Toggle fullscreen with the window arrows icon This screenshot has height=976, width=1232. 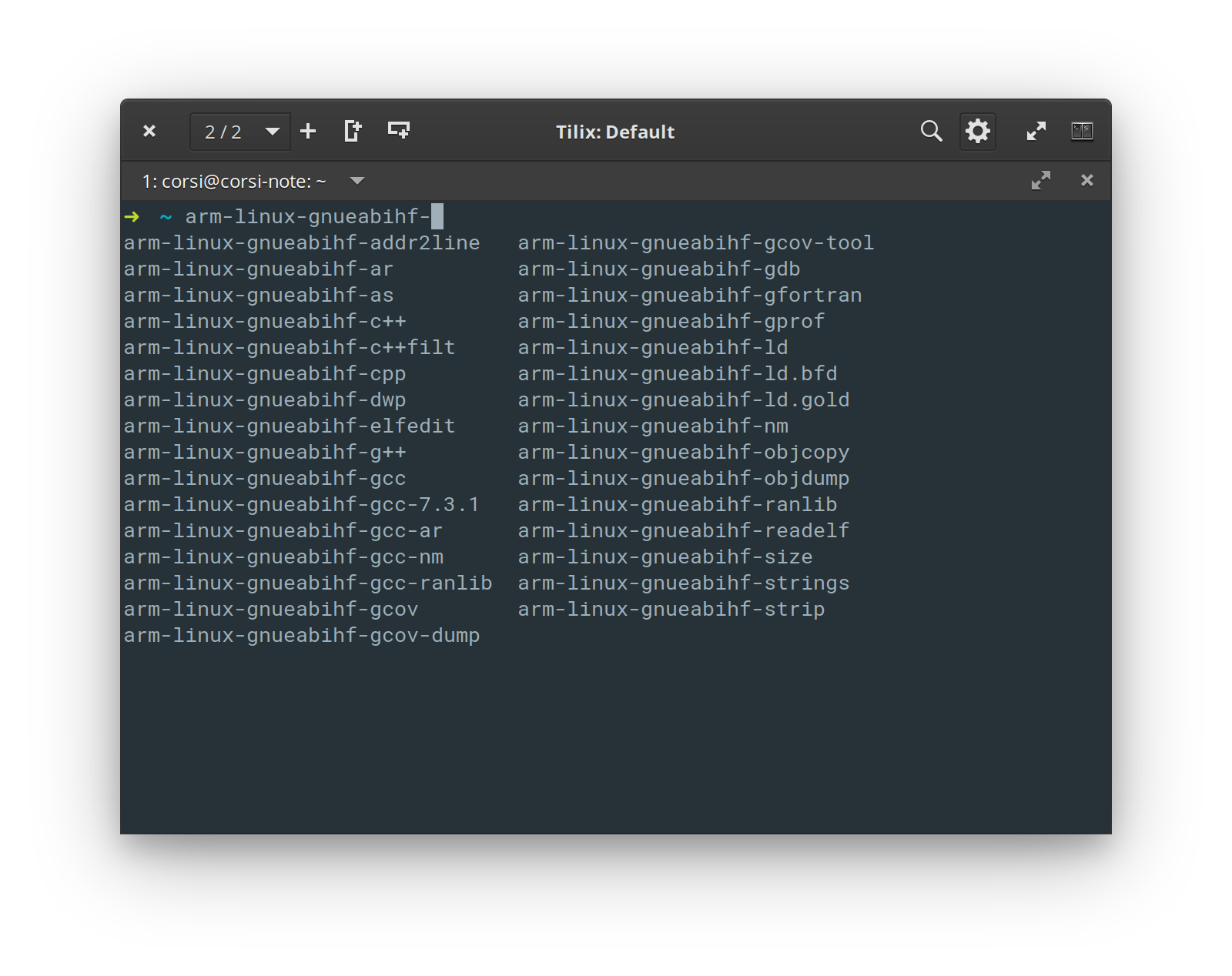click(1036, 132)
